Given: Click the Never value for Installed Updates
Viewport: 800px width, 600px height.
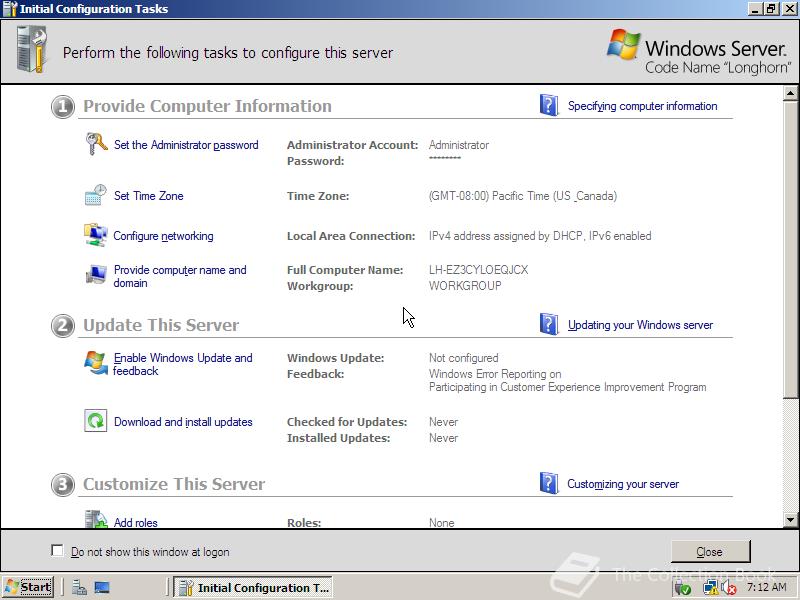Looking at the screenshot, I should coord(443,438).
